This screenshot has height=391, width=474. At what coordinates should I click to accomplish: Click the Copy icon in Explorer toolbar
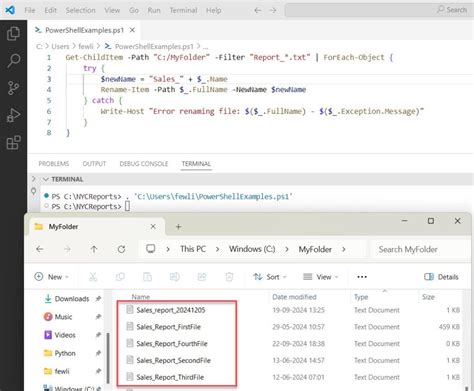pyautogui.click(x=120, y=277)
